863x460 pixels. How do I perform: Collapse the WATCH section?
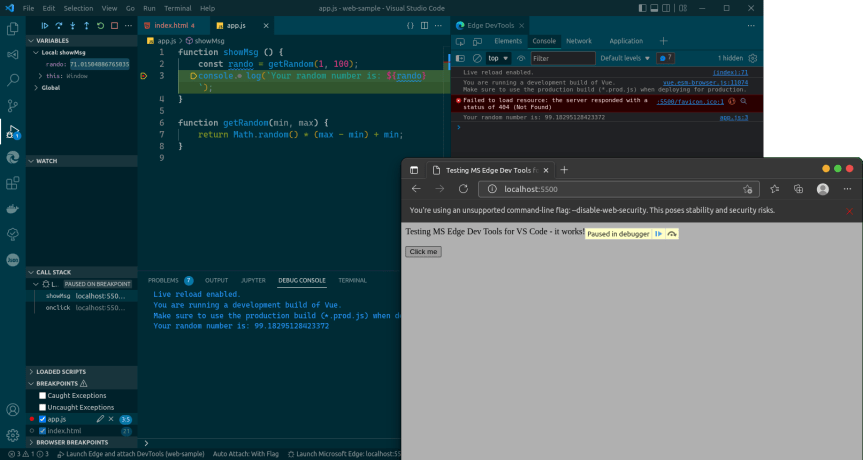click(81, 161)
